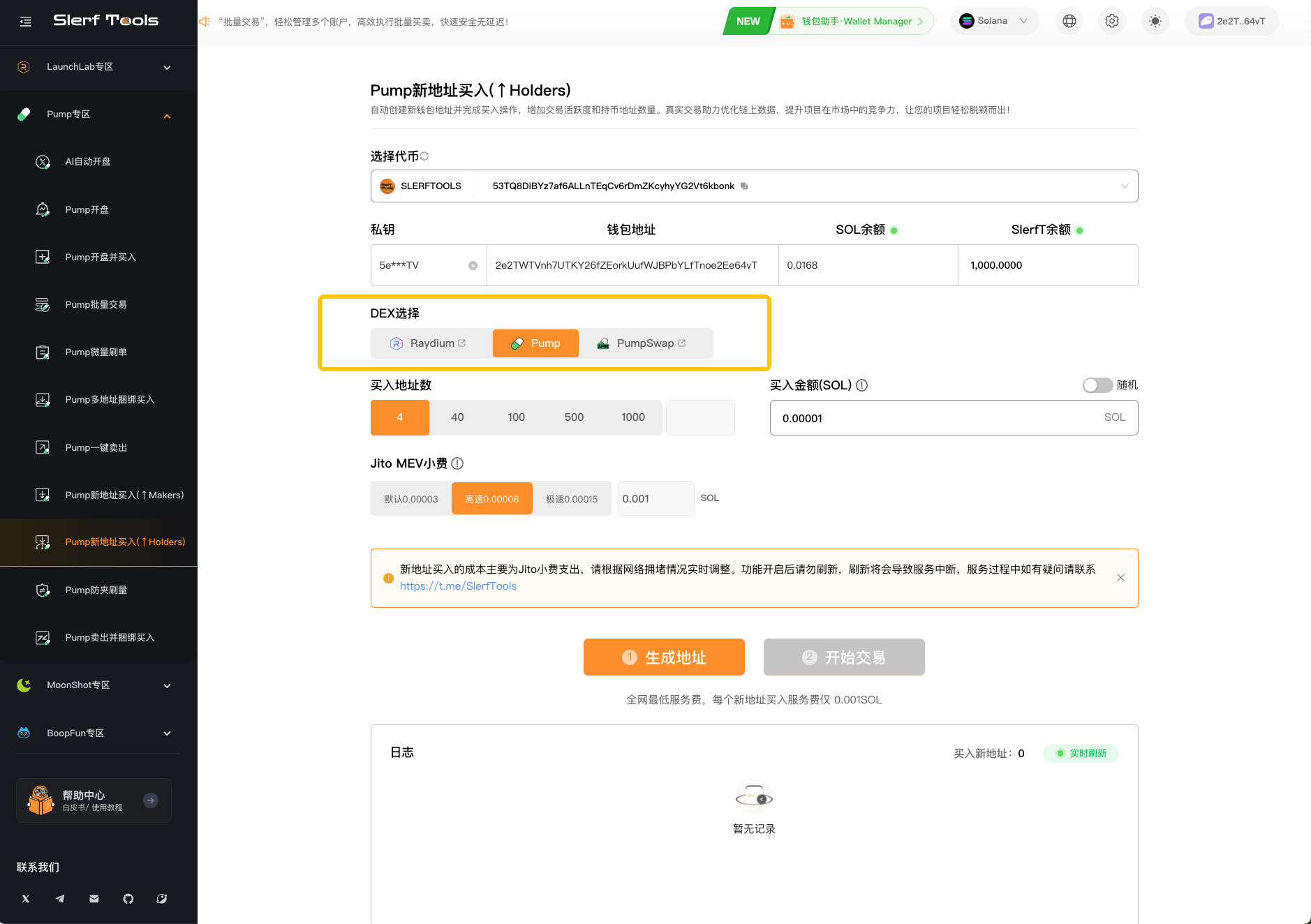Screen dimensions: 1311x924
Task: Click the help center arrow icon
Action: tap(151, 800)
